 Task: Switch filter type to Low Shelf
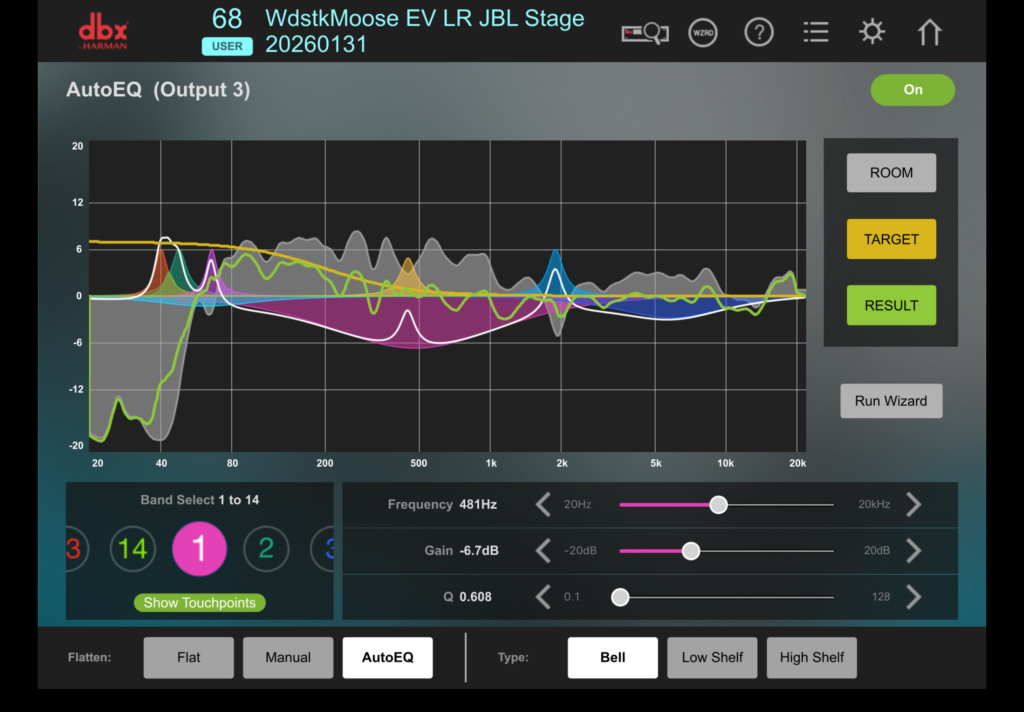[x=712, y=657]
